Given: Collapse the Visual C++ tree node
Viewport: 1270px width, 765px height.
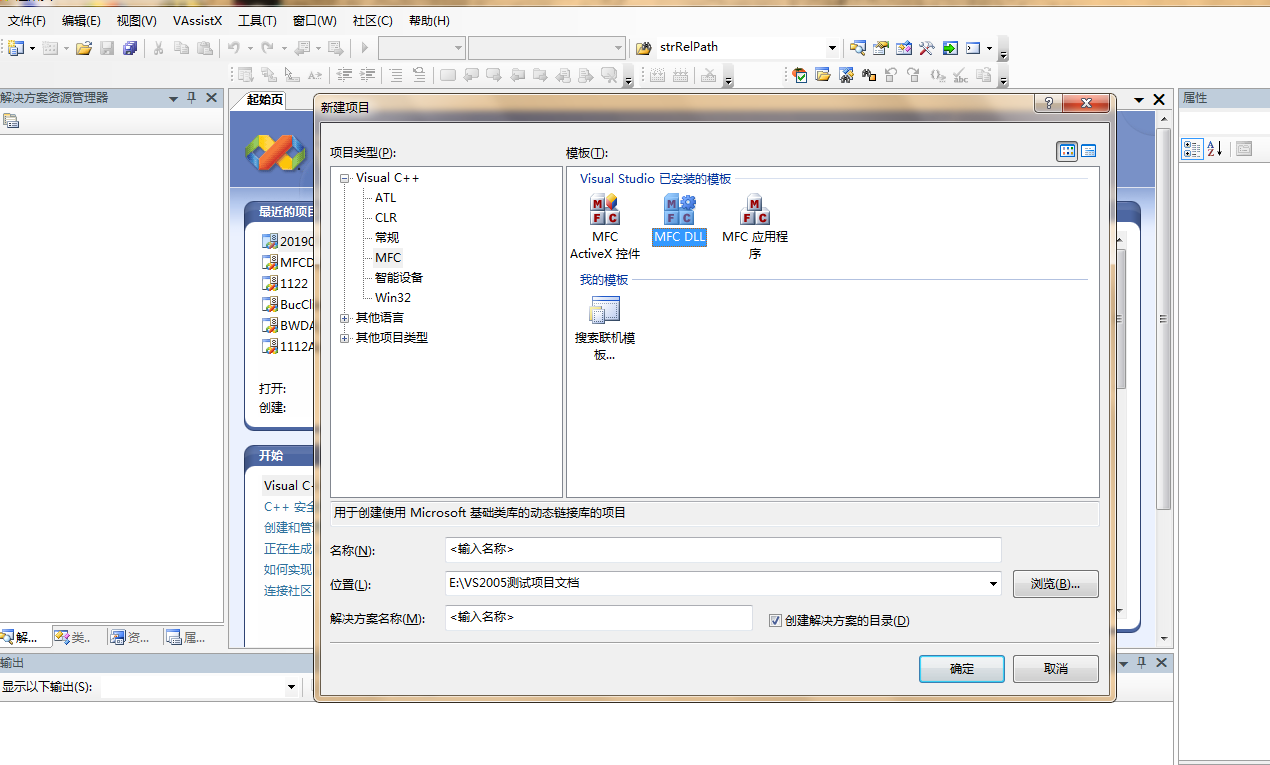Looking at the screenshot, I should [345, 178].
